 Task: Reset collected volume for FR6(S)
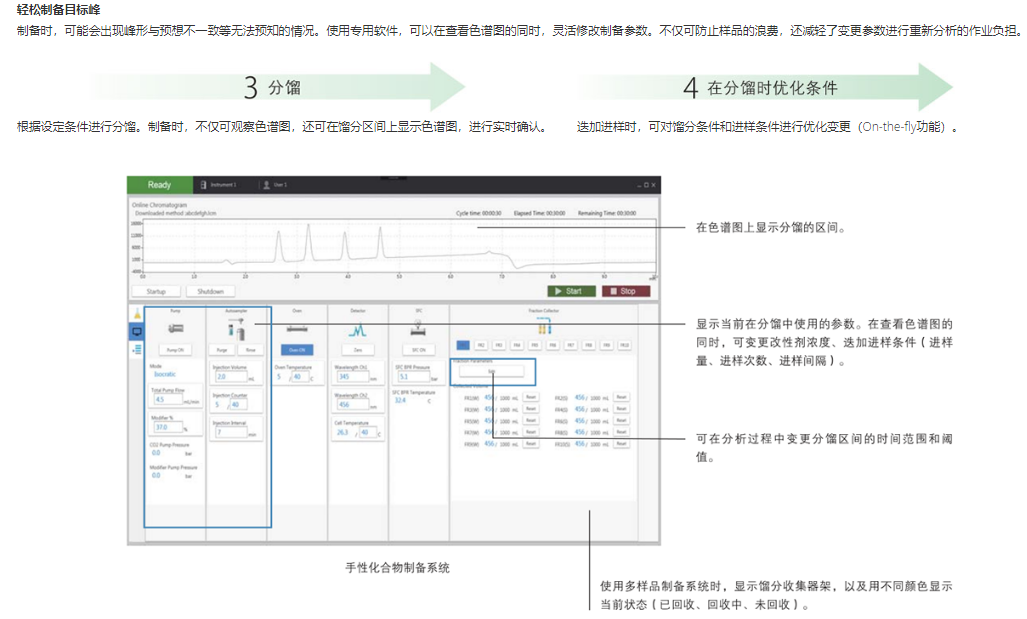[622, 421]
